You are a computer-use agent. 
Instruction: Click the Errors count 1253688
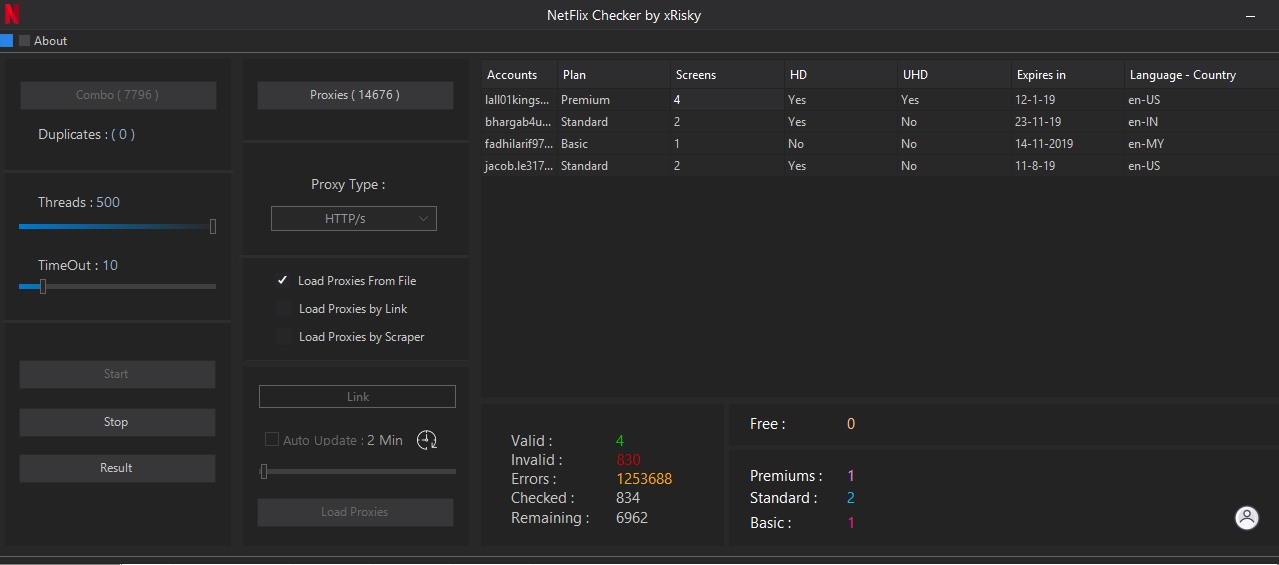644,479
